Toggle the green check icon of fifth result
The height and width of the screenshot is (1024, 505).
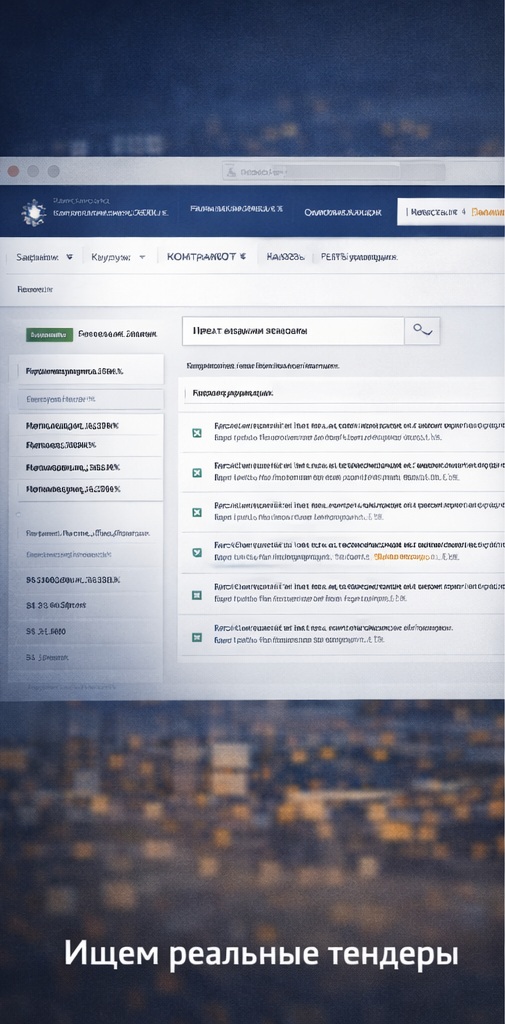[196, 595]
